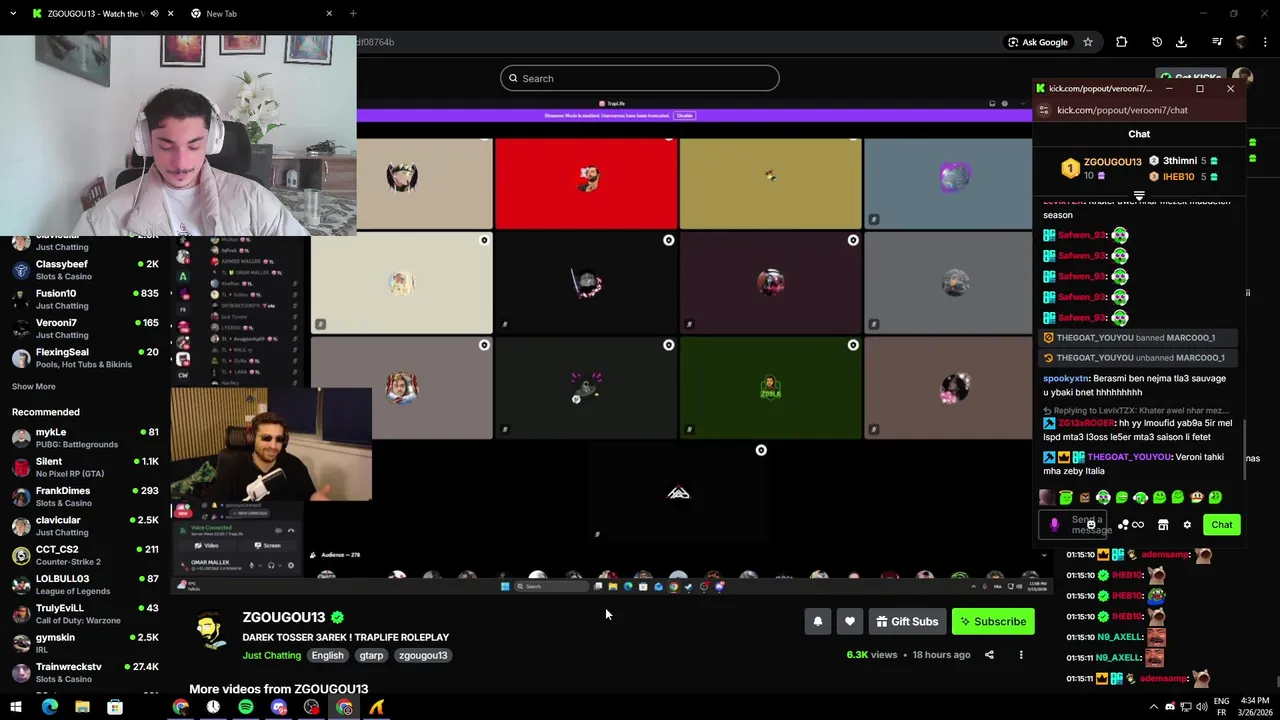The height and width of the screenshot is (720, 1280).
Task: Click the Kick search field
Action: pos(640,78)
